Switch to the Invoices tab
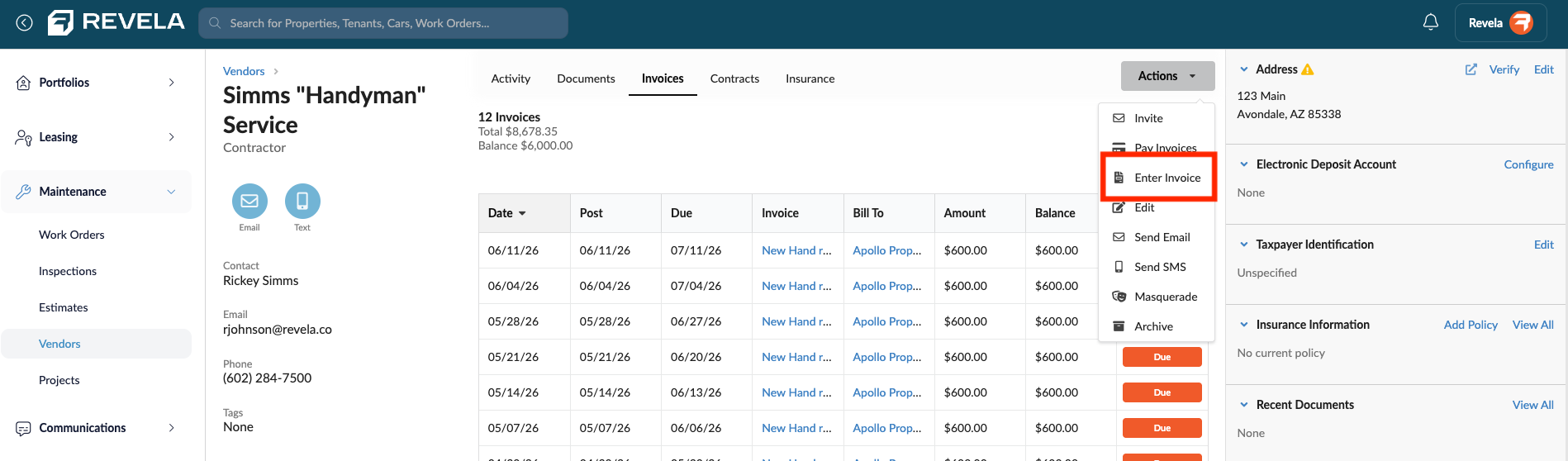 click(x=663, y=78)
